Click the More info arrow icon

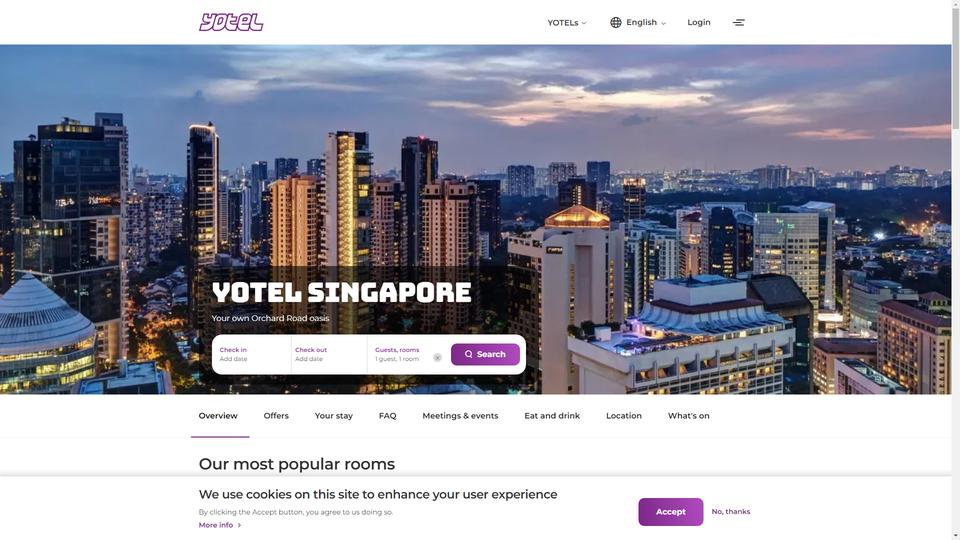tap(239, 525)
